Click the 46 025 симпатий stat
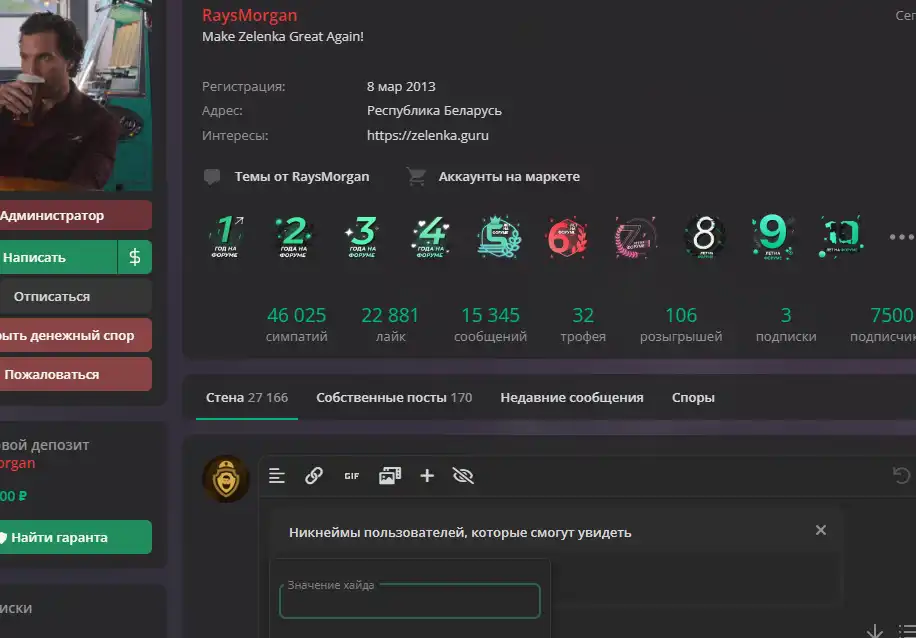This screenshot has height=638, width=916. 296,325
